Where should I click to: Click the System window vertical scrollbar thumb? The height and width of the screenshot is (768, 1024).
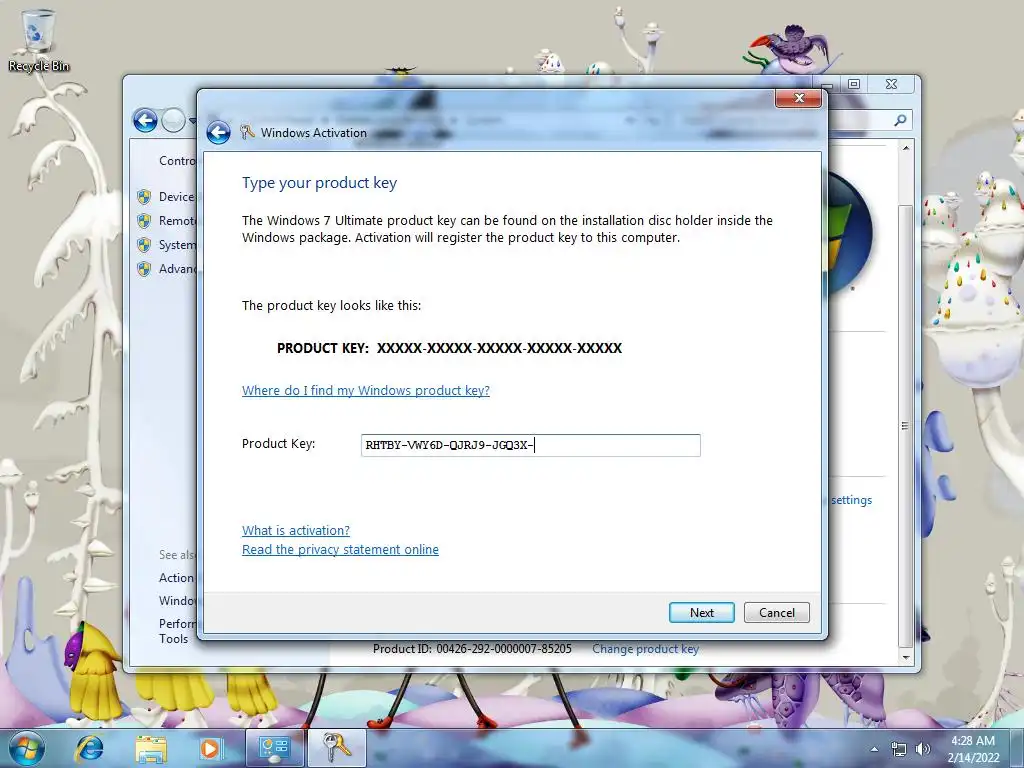click(x=905, y=424)
